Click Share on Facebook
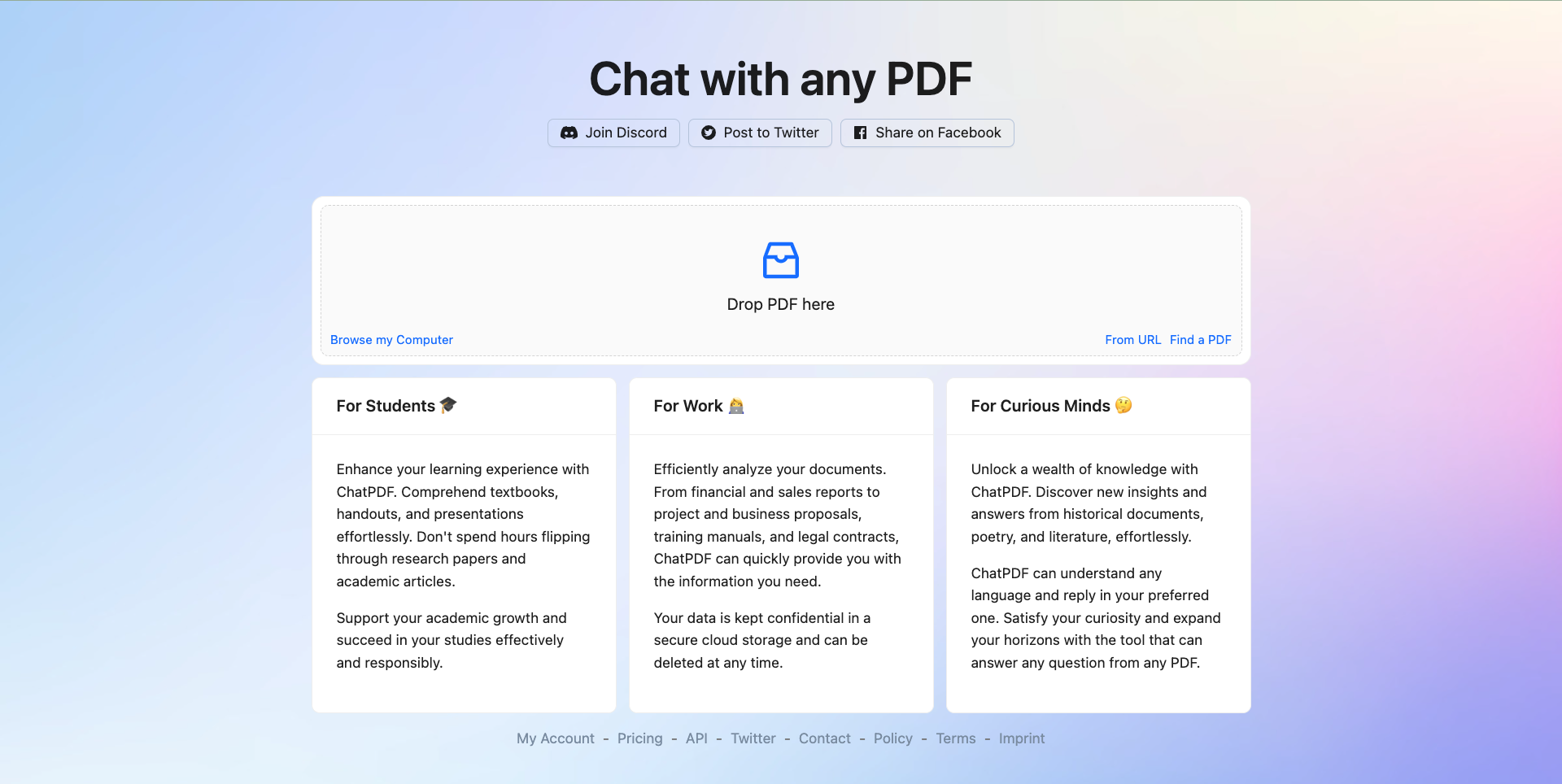Image resolution: width=1562 pixels, height=784 pixels. pos(927,133)
